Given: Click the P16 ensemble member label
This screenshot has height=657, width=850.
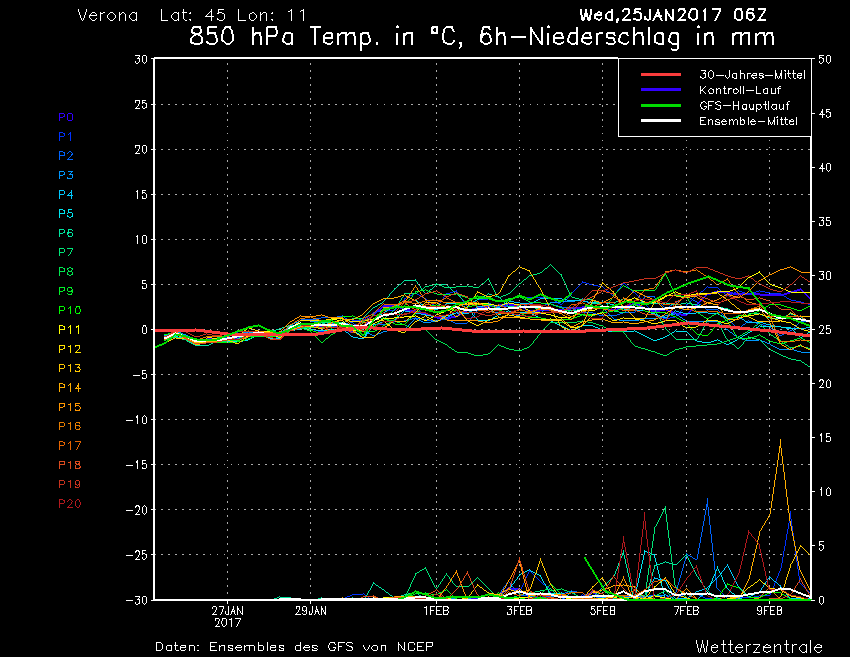Looking at the screenshot, I should coord(69,426).
